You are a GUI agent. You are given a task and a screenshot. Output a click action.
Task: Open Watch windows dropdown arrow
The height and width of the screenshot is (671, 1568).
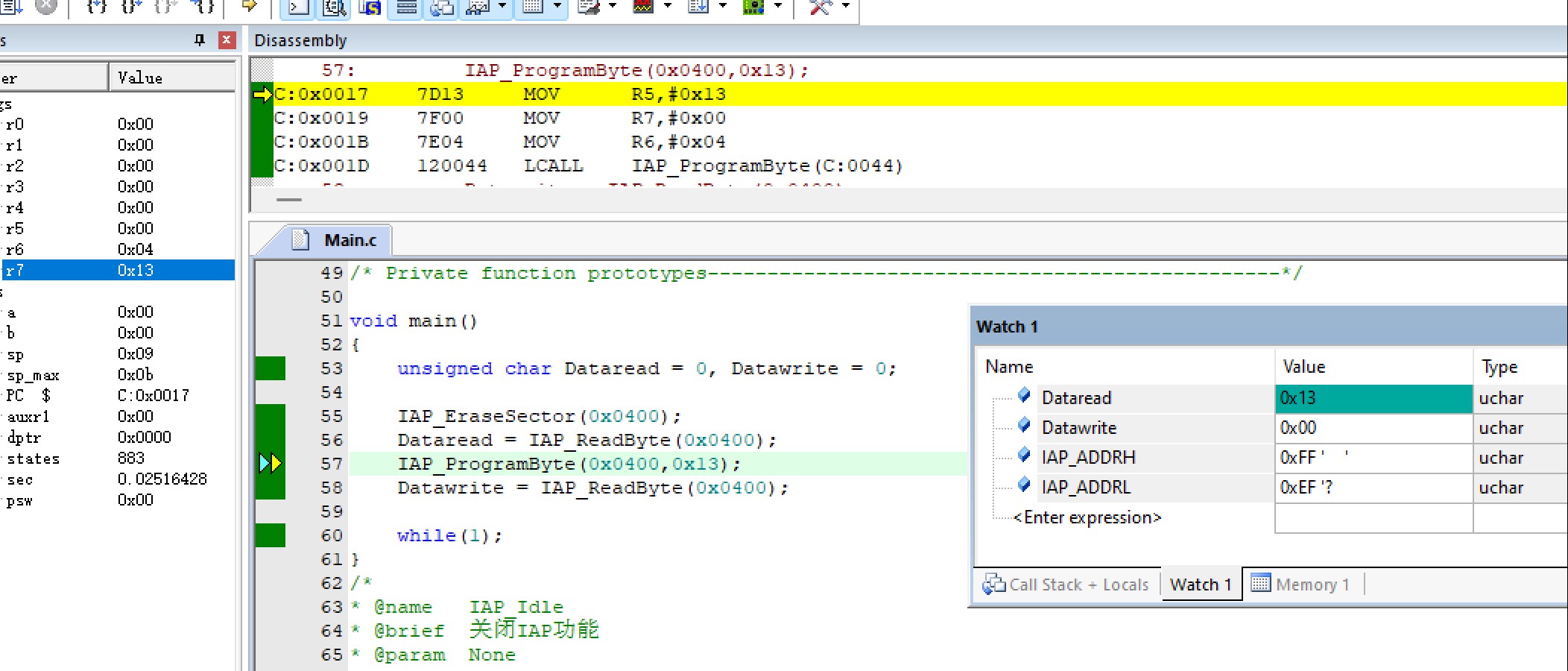pos(502,6)
